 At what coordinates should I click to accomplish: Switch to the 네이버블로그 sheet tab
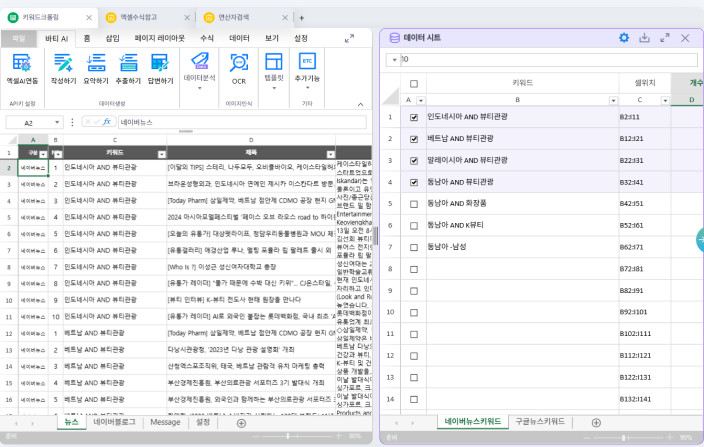pyautogui.click(x=114, y=422)
